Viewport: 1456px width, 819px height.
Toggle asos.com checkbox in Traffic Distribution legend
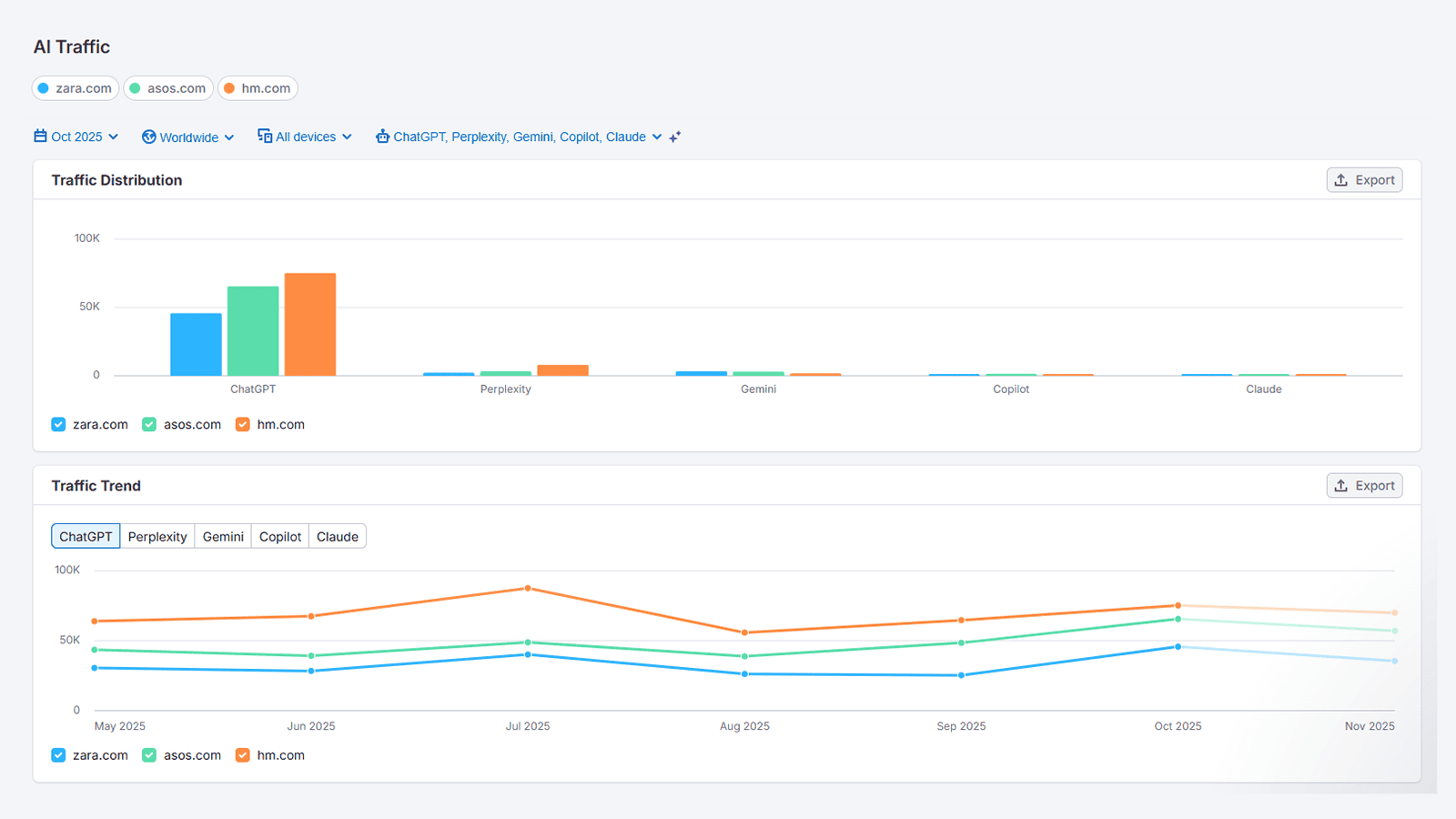point(149,425)
